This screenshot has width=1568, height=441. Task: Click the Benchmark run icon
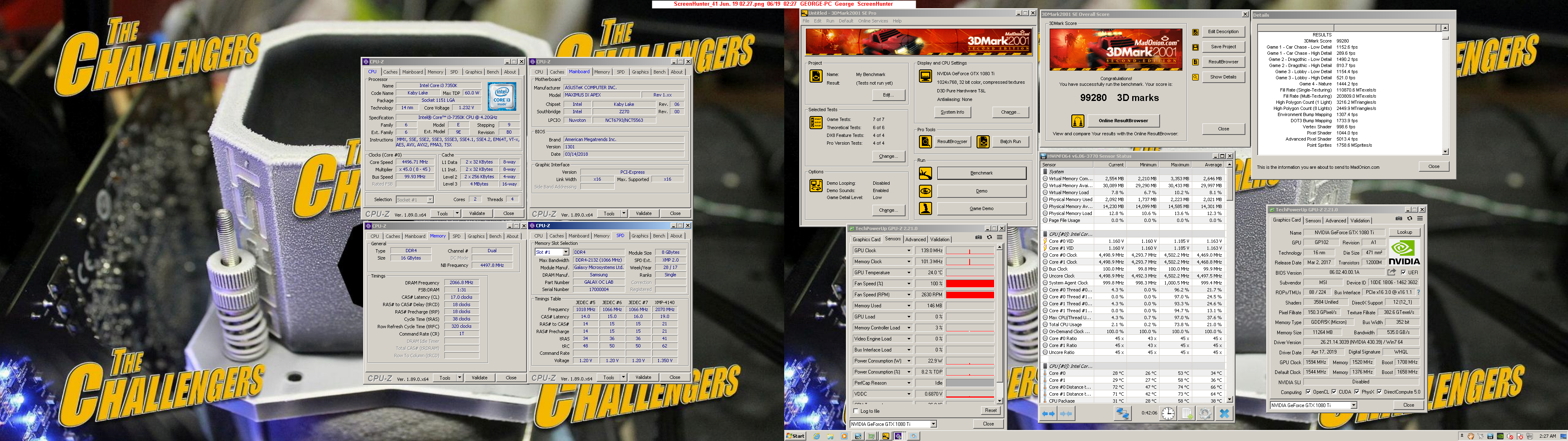925,173
